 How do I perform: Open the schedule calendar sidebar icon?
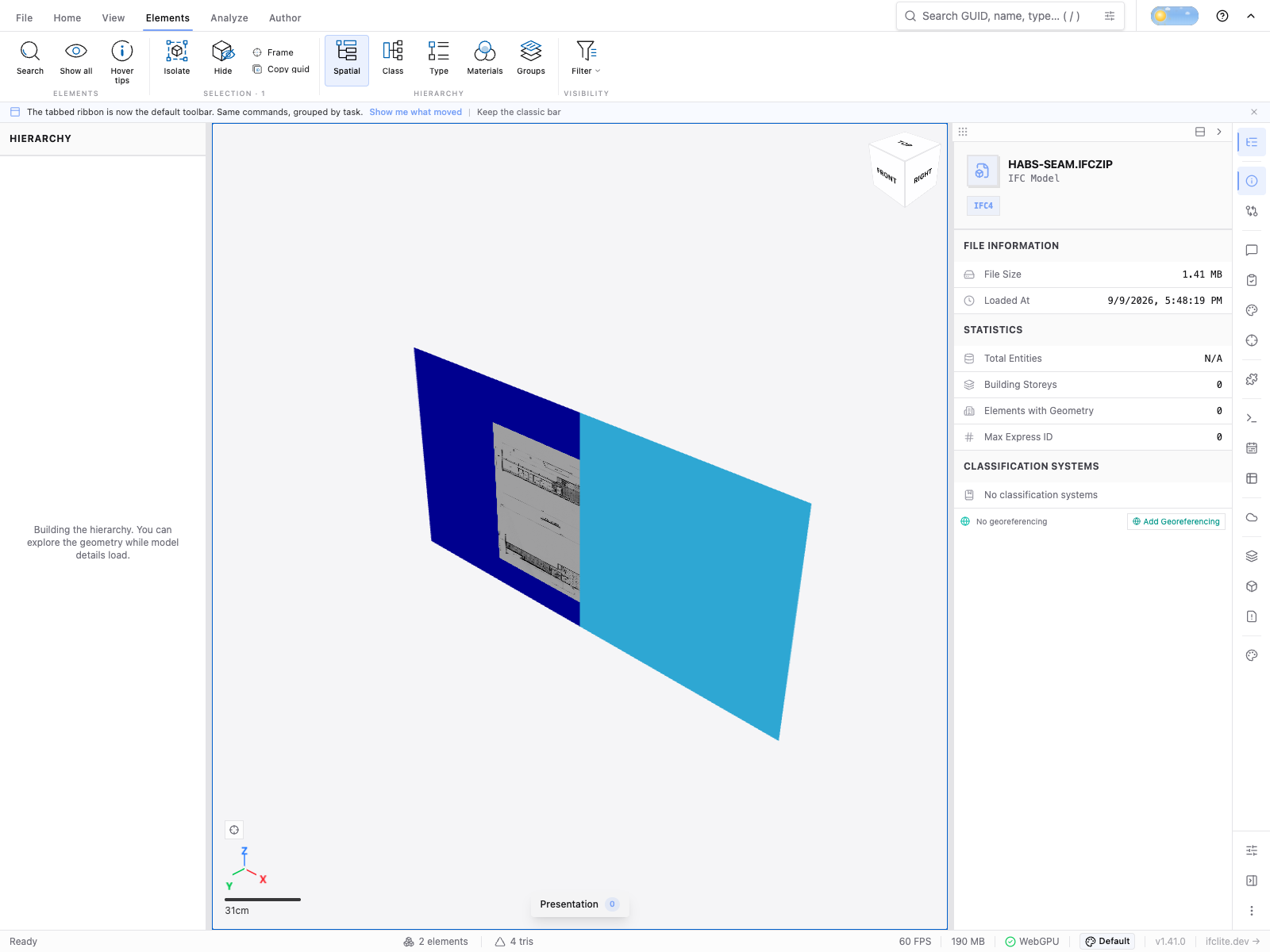tap(1252, 448)
